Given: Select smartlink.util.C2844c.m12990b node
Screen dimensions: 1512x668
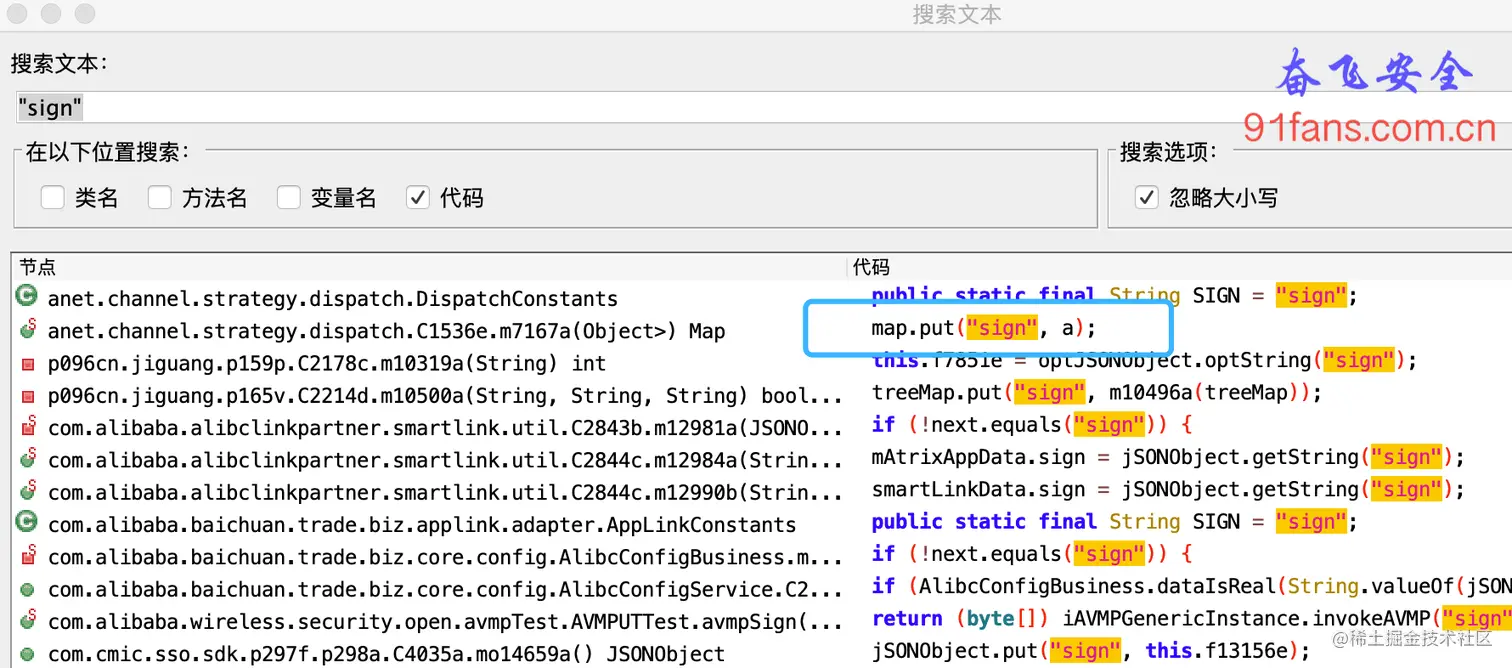Looking at the screenshot, I should pyautogui.click(x=445, y=492).
